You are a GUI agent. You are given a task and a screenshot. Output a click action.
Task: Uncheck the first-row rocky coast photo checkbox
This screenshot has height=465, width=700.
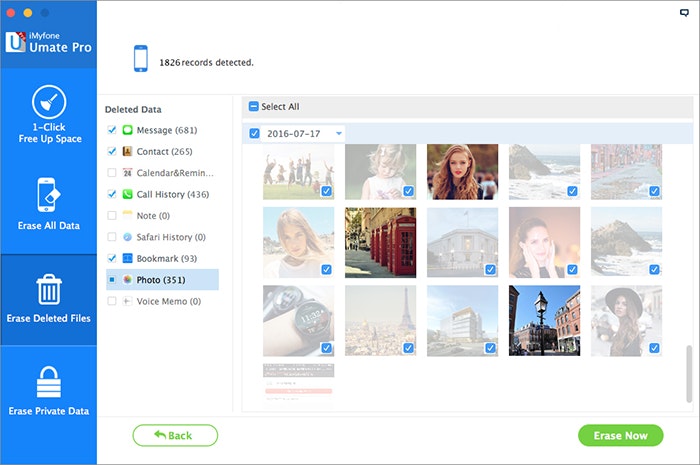572,191
